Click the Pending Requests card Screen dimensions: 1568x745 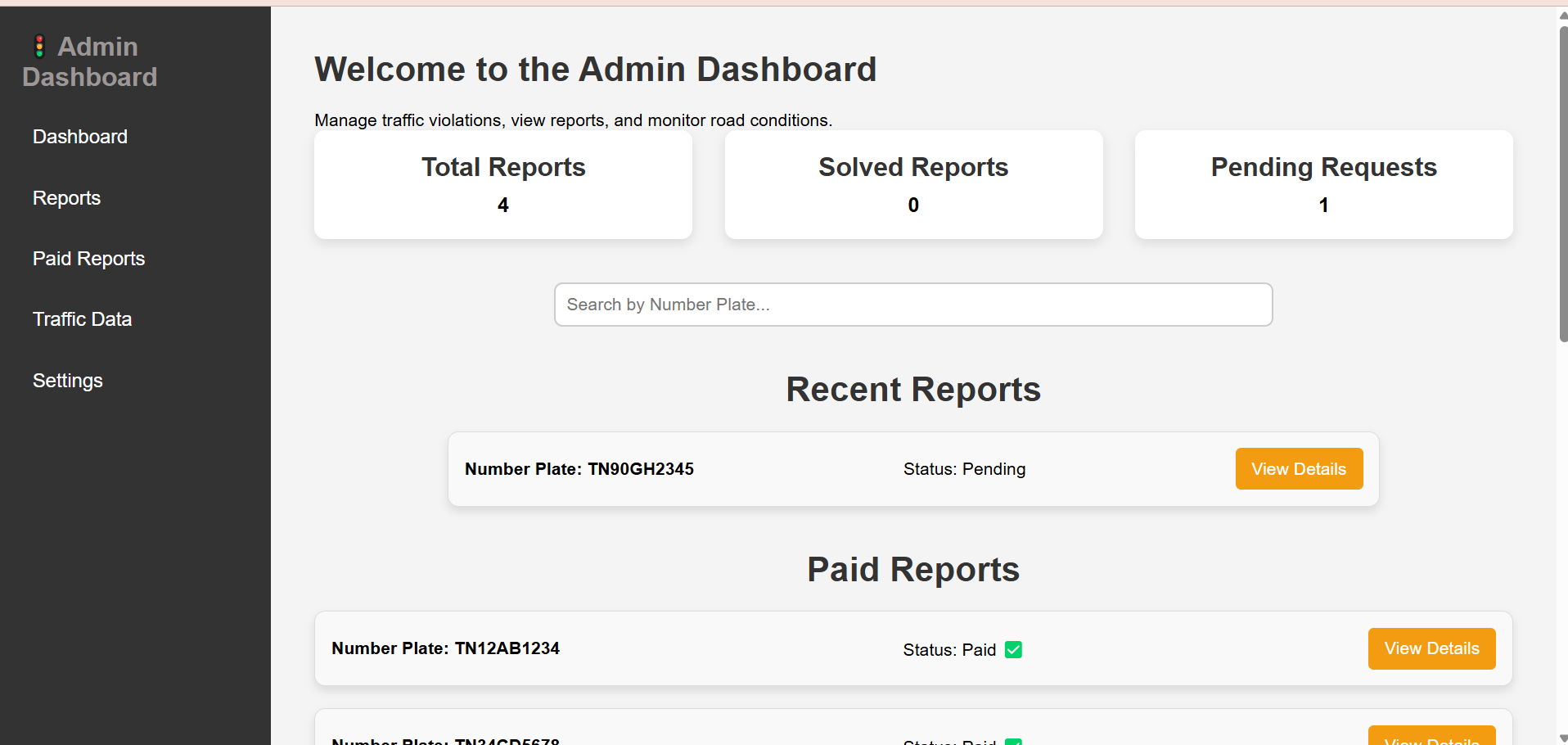[1323, 185]
